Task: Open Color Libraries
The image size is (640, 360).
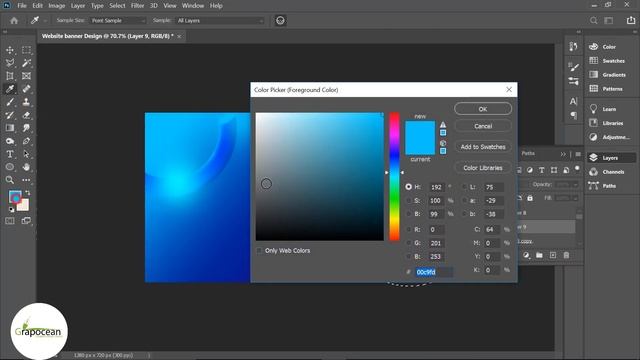Action: [x=483, y=168]
